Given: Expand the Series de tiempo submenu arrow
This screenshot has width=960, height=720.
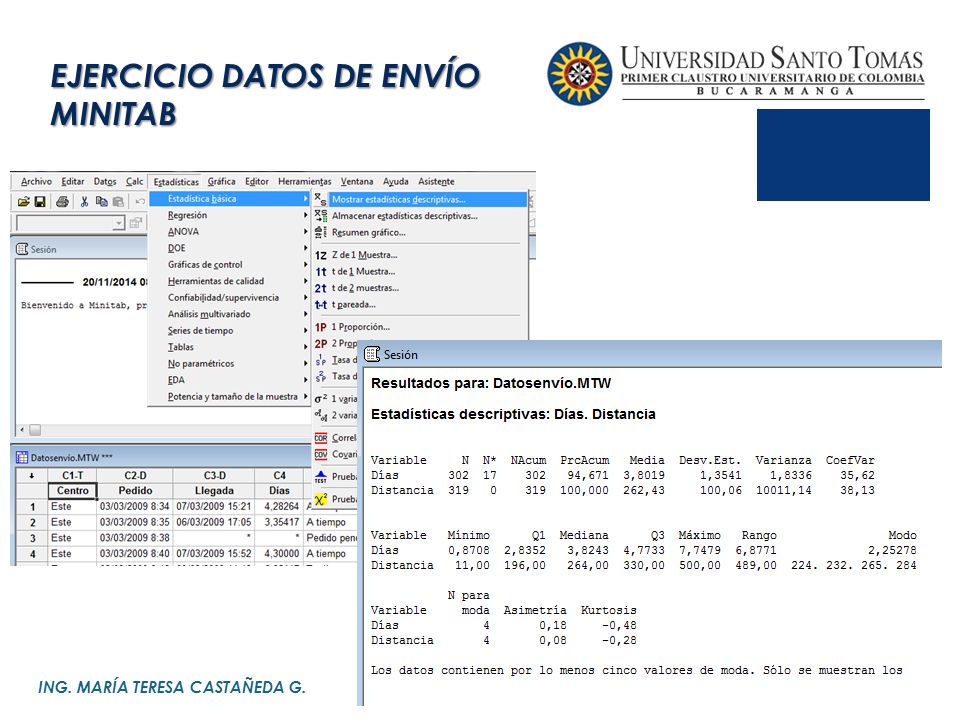Looking at the screenshot, I should click(305, 331).
